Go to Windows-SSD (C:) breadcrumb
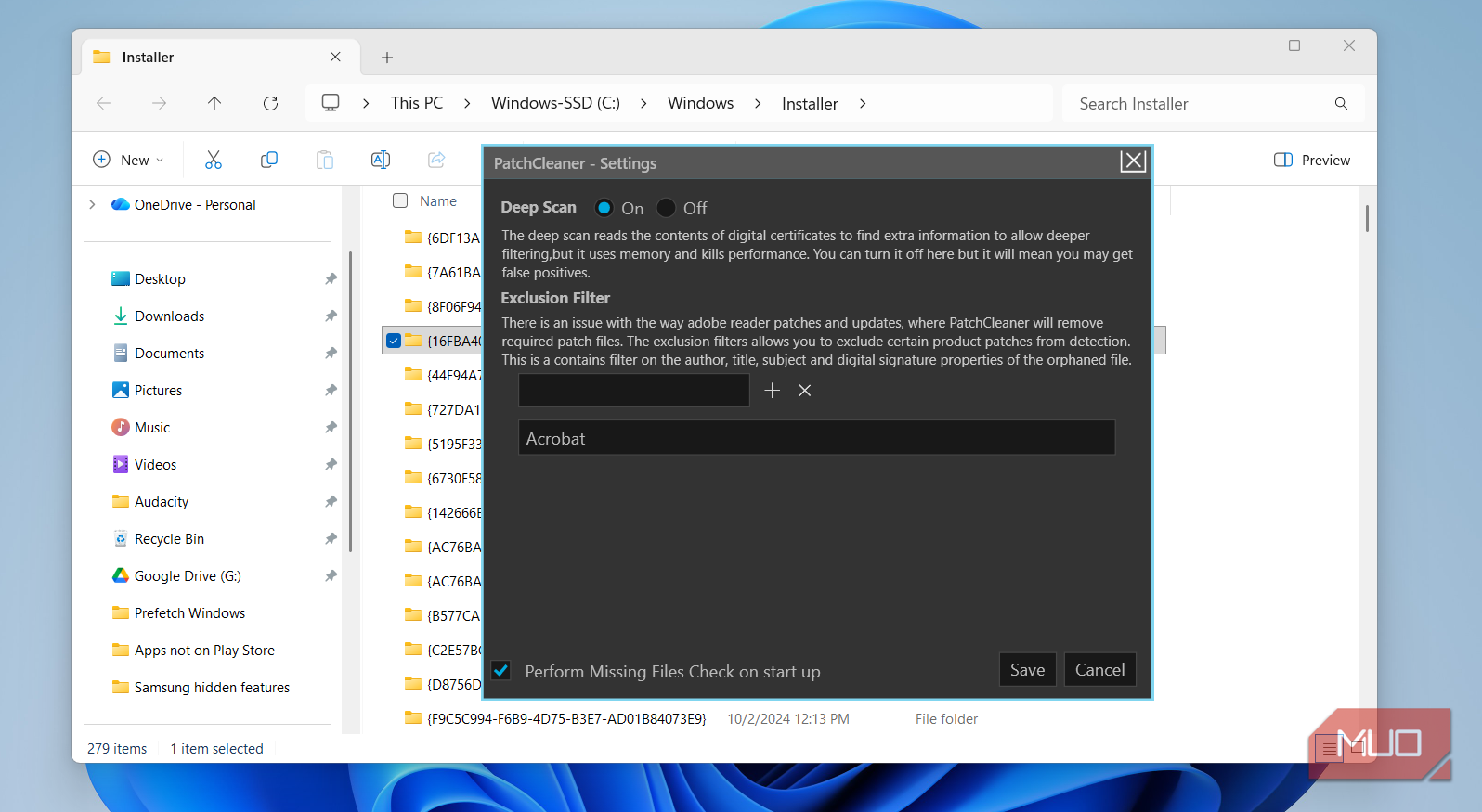This screenshot has width=1482, height=812. pos(555,103)
